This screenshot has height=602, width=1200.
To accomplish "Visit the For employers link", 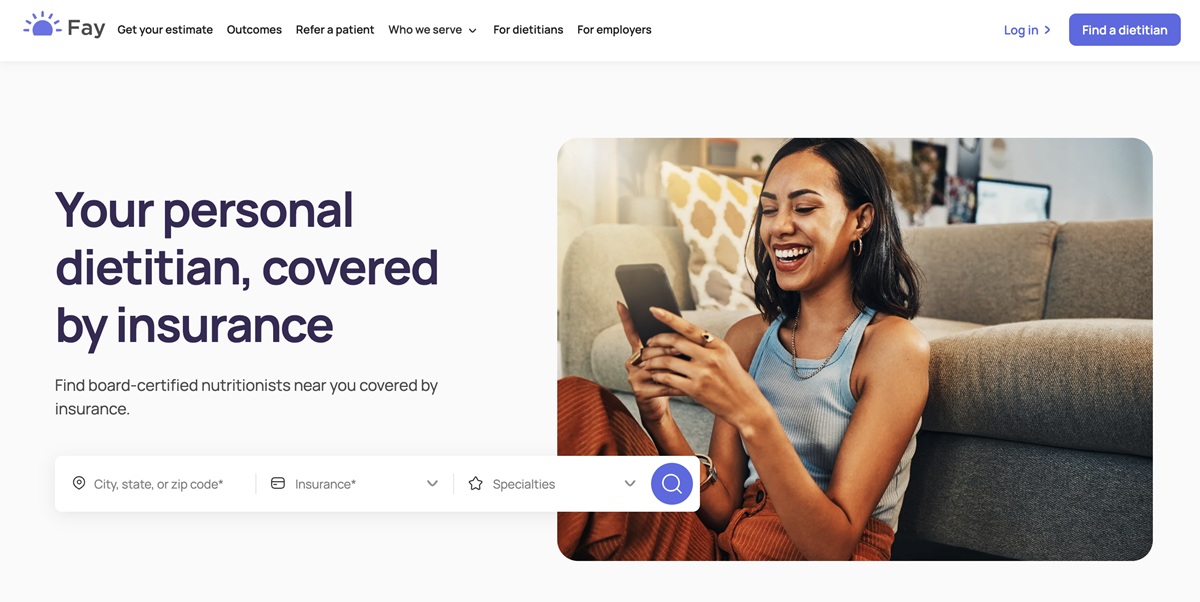I will [x=614, y=30].
